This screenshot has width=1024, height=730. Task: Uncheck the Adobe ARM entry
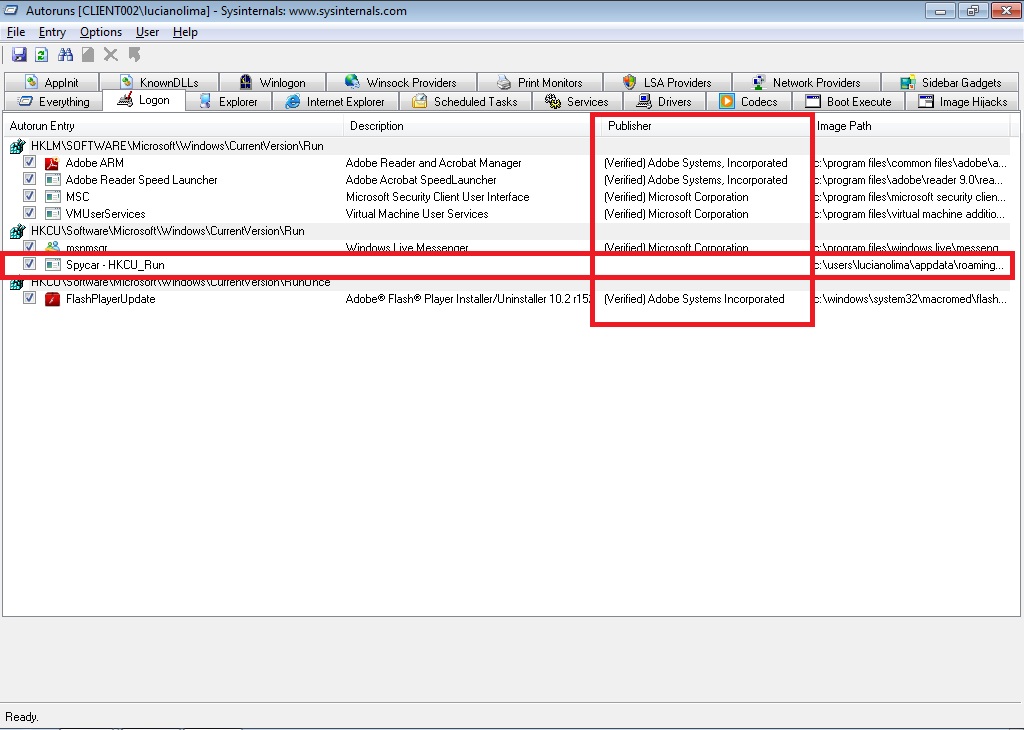(29, 162)
